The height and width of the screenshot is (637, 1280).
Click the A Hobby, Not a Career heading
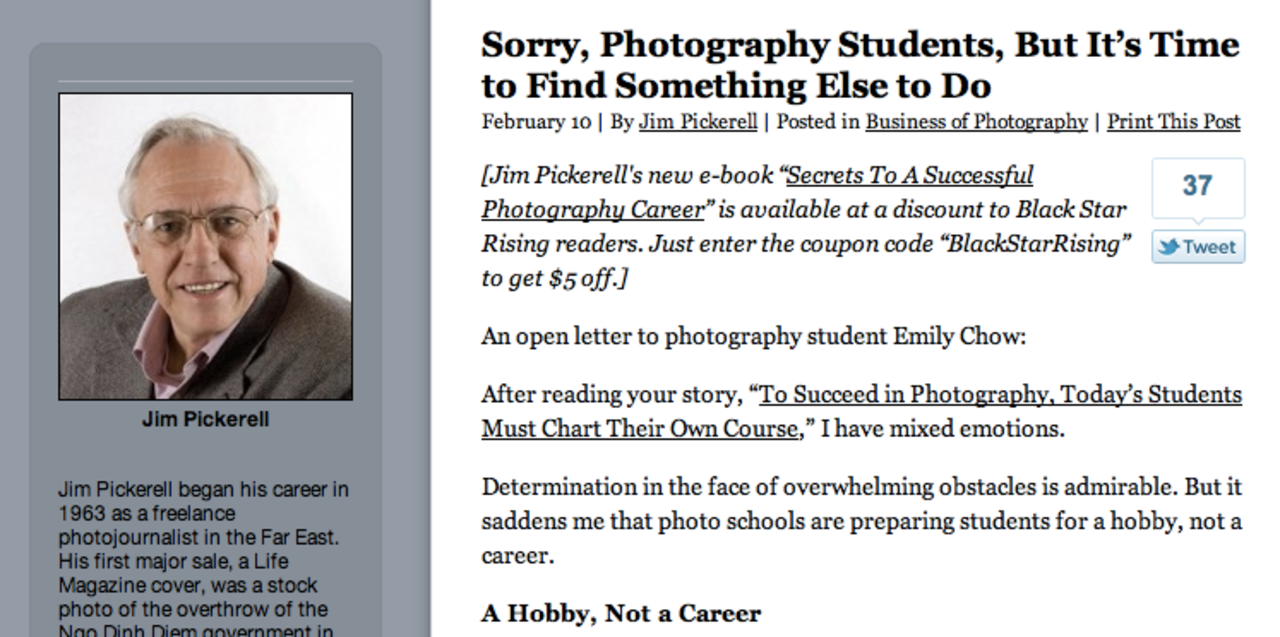point(620,613)
